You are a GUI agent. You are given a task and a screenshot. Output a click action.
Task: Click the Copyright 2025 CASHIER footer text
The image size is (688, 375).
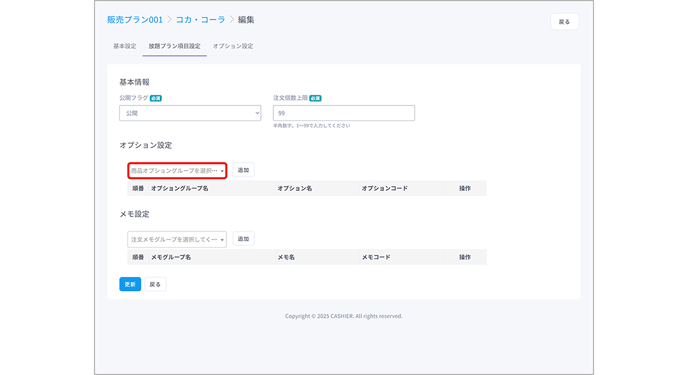click(x=344, y=316)
